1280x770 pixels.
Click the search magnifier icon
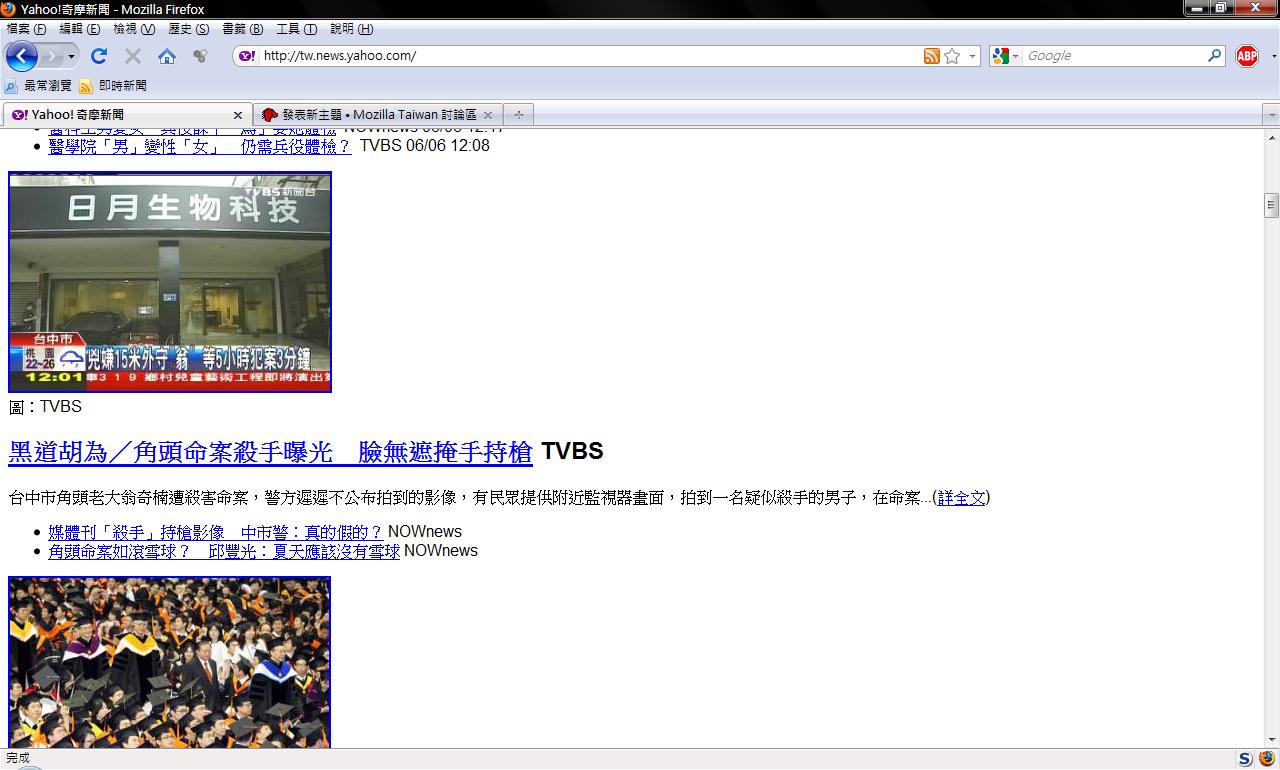click(1215, 56)
